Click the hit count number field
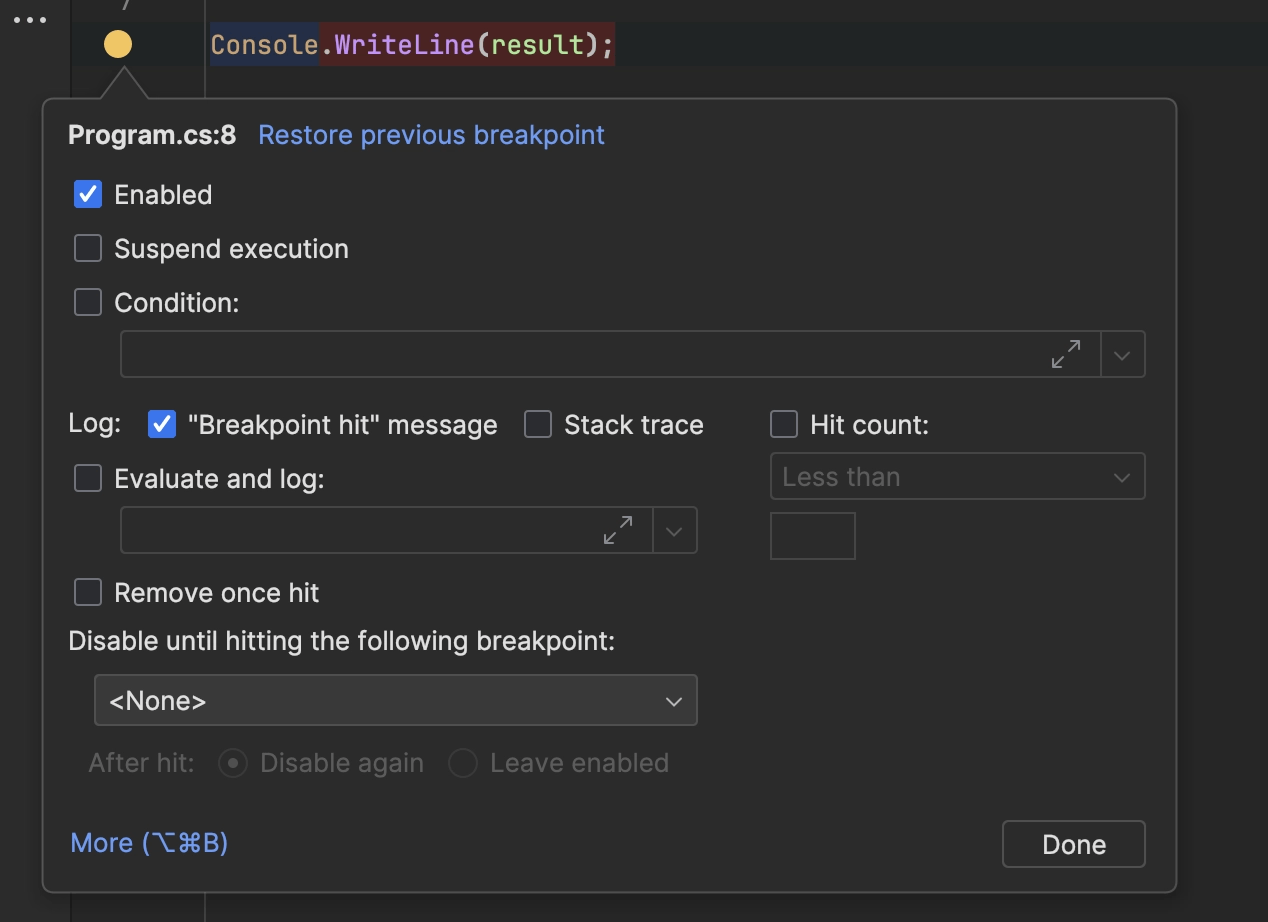This screenshot has height=922, width=1268. point(812,536)
